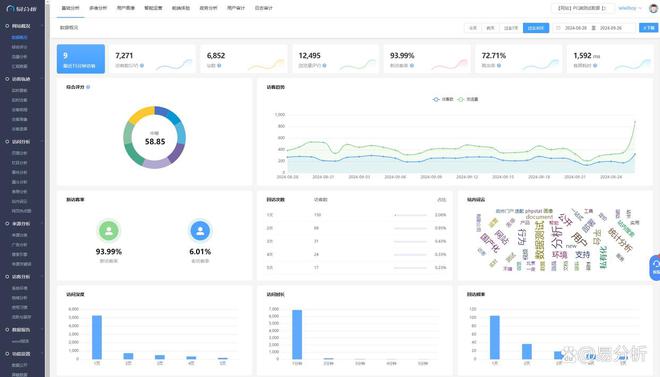Click the end date 2024-09-26 field
The width and height of the screenshot is (660, 377).
(x=611, y=28)
